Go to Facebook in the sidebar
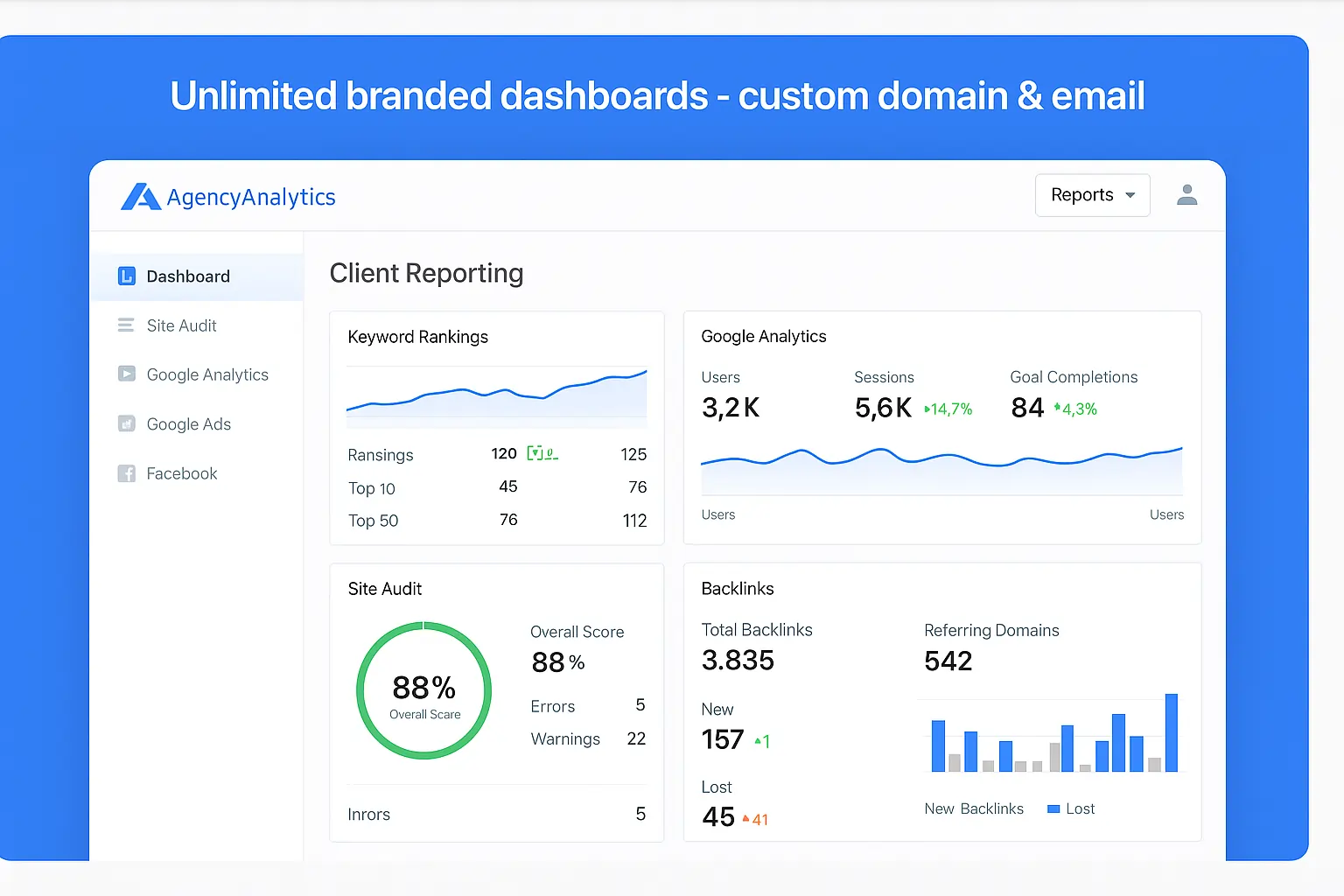 click(181, 473)
